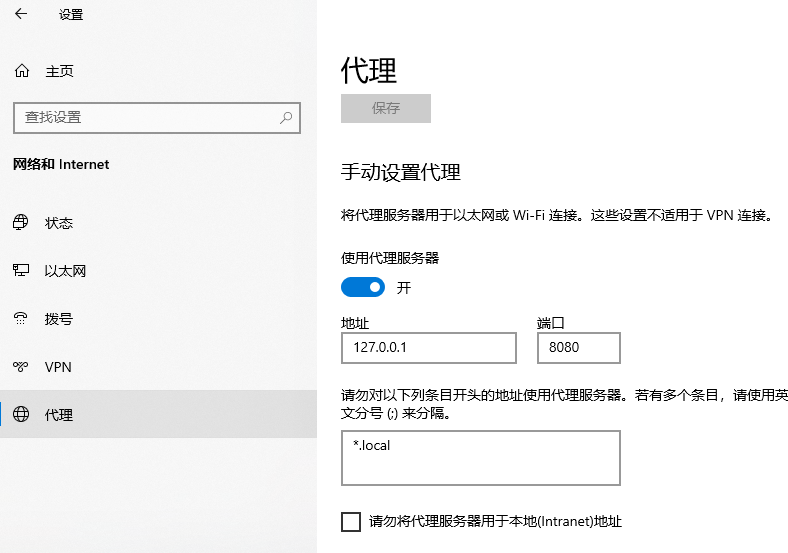Open the 拨号 settings page
788x553 pixels.
pyautogui.click(x=59, y=319)
